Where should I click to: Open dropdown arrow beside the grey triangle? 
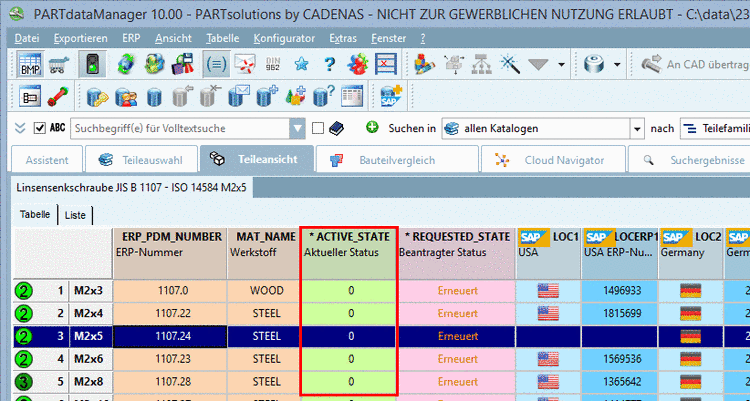coord(561,64)
